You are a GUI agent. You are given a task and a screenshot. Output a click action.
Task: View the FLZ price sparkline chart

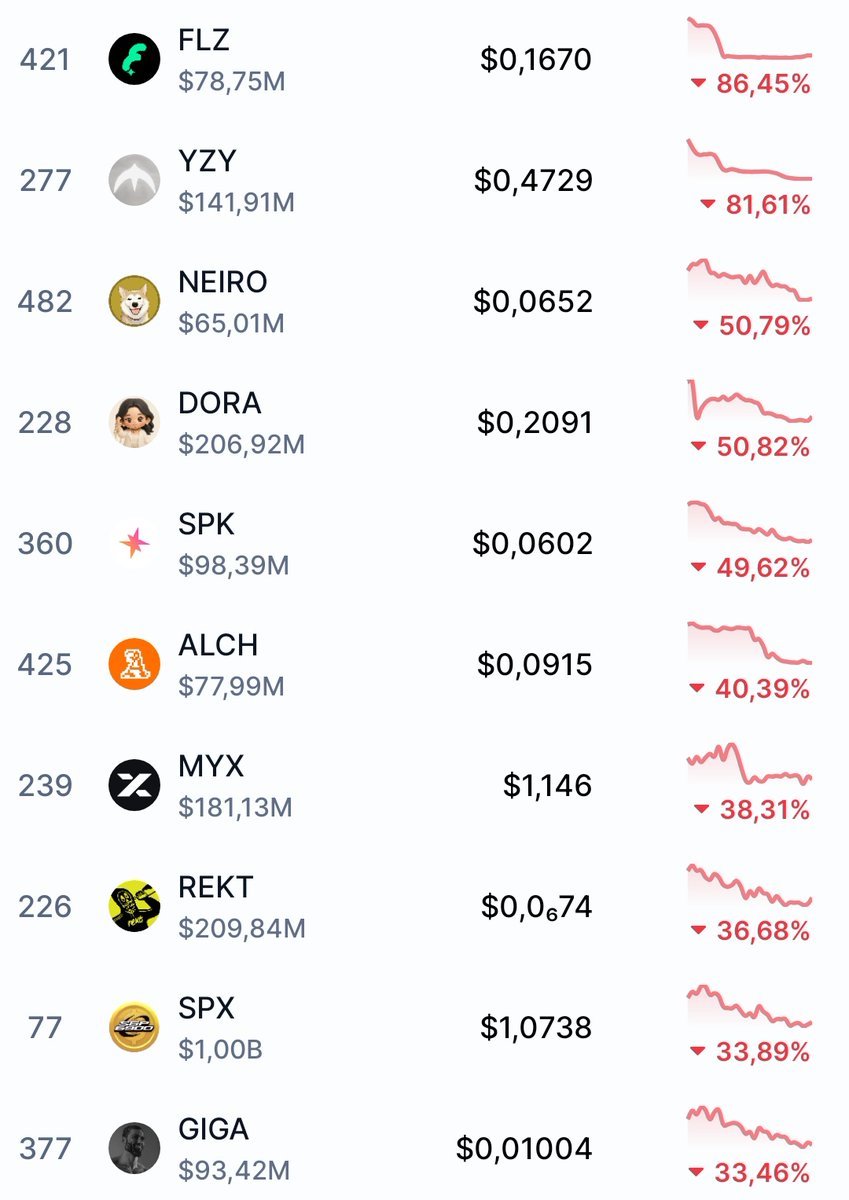(x=749, y=39)
